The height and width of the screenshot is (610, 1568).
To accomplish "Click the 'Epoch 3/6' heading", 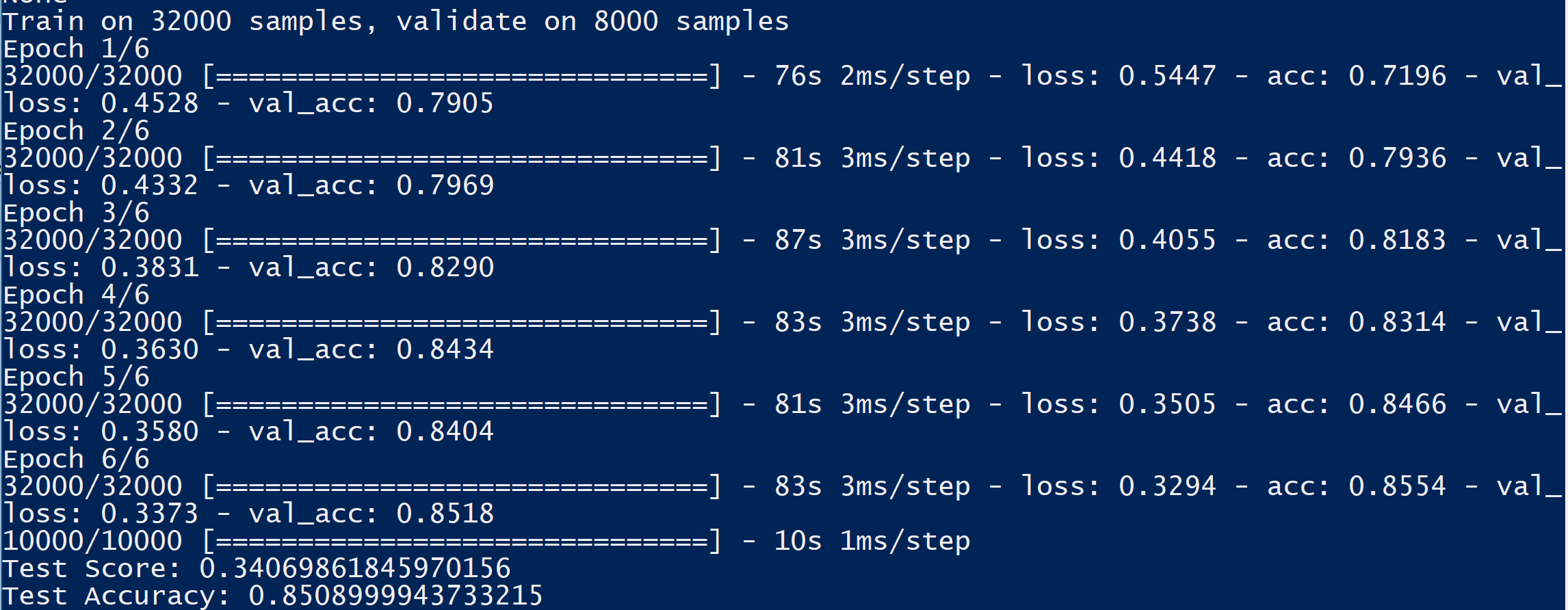I will (x=76, y=213).
